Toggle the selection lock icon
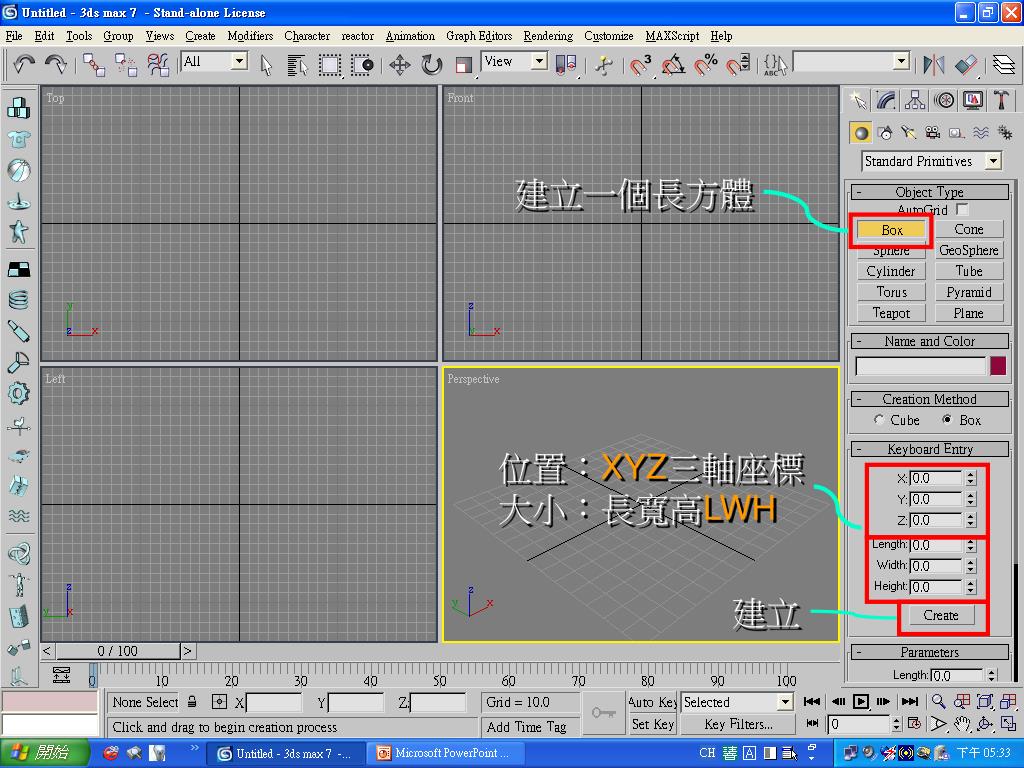This screenshot has width=1024, height=768. [x=192, y=702]
